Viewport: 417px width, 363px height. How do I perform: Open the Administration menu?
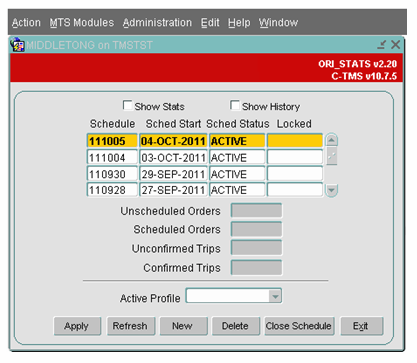(157, 23)
